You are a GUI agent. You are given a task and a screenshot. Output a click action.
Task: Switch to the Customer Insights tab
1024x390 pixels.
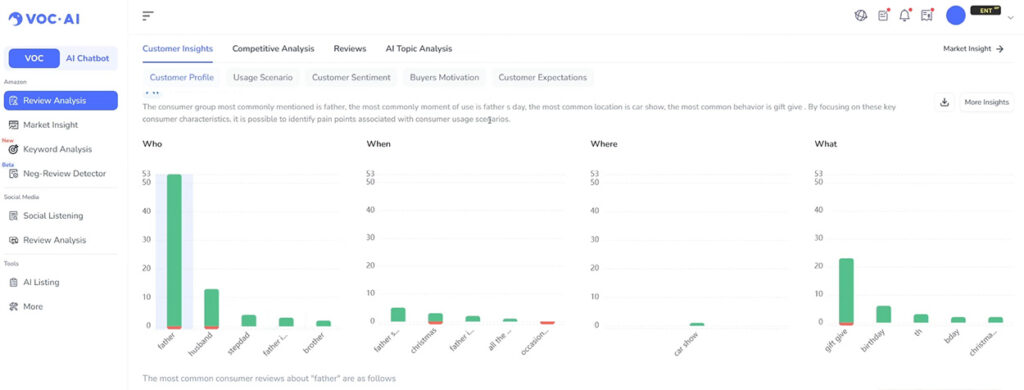(x=178, y=49)
